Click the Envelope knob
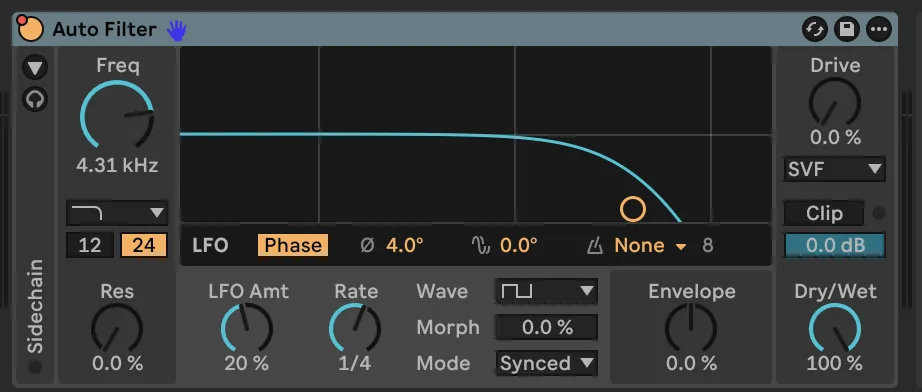This screenshot has width=922, height=392. [691, 329]
